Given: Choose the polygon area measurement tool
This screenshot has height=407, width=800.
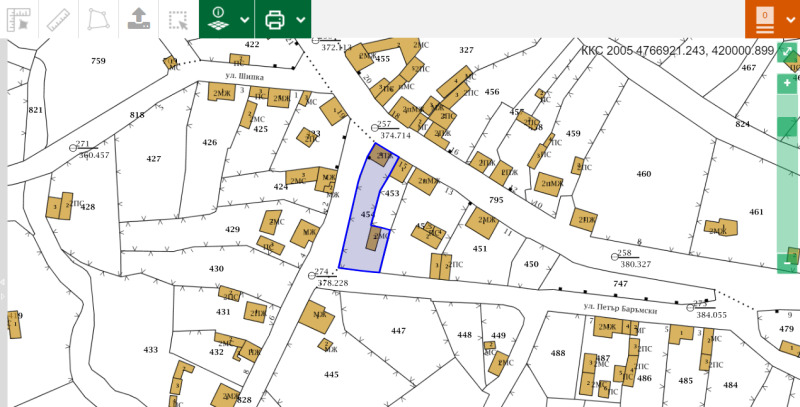Looking at the screenshot, I should point(97,19).
